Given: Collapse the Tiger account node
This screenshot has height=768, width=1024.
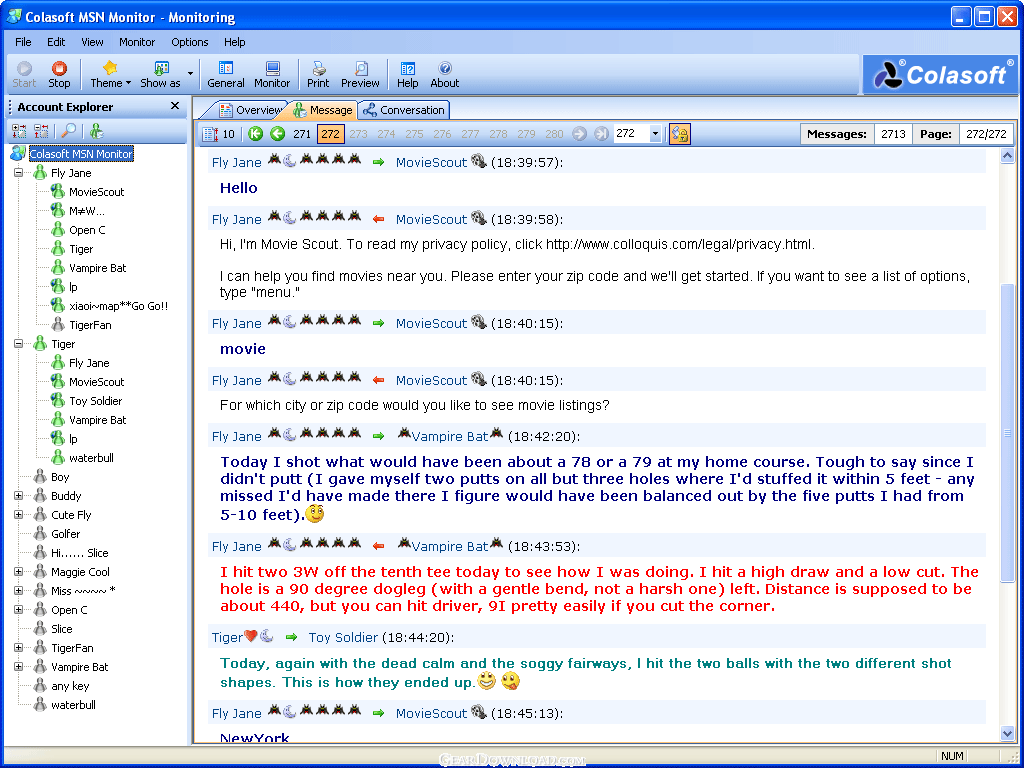Looking at the screenshot, I should coord(18,344).
